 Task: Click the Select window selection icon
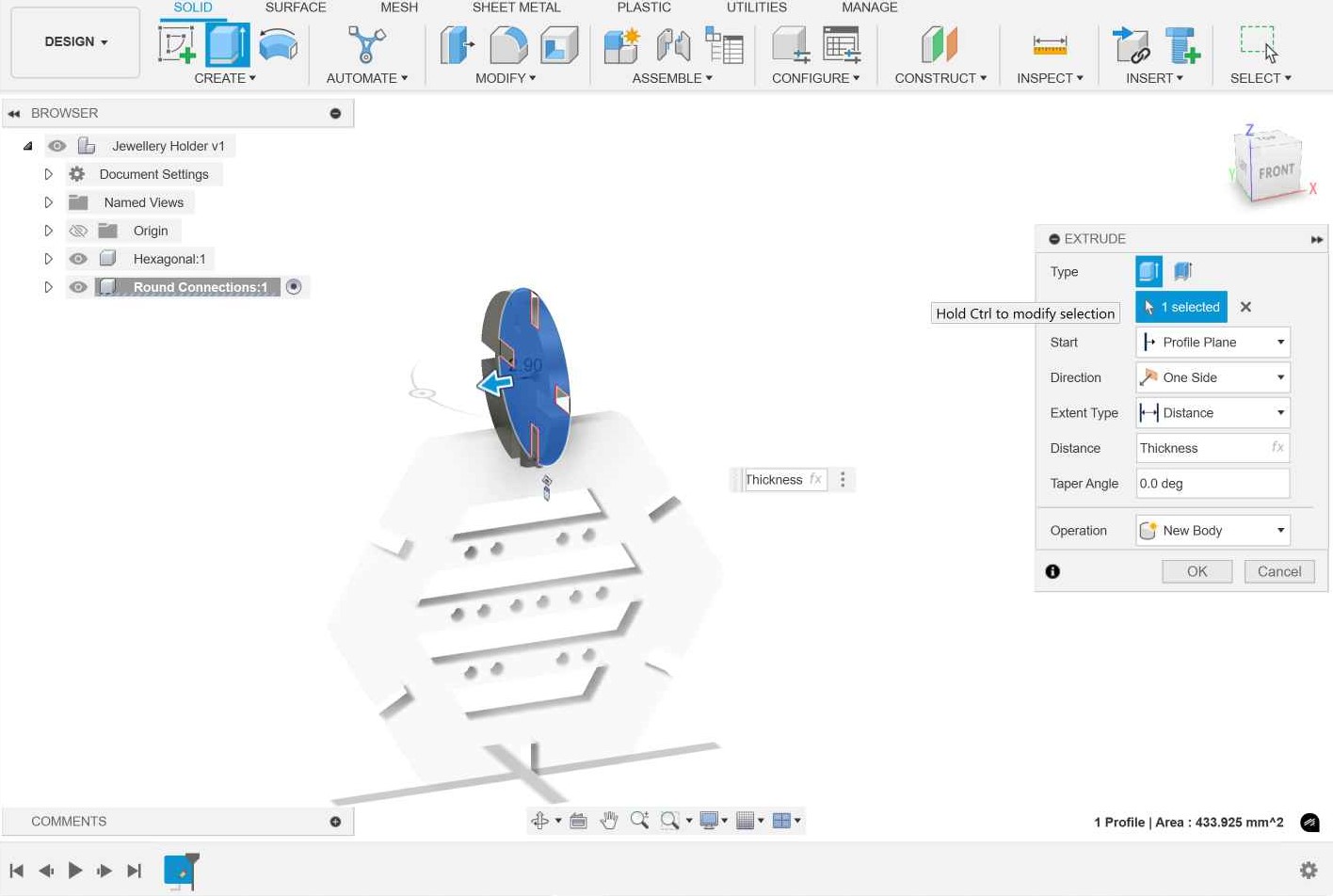coord(1260,44)
